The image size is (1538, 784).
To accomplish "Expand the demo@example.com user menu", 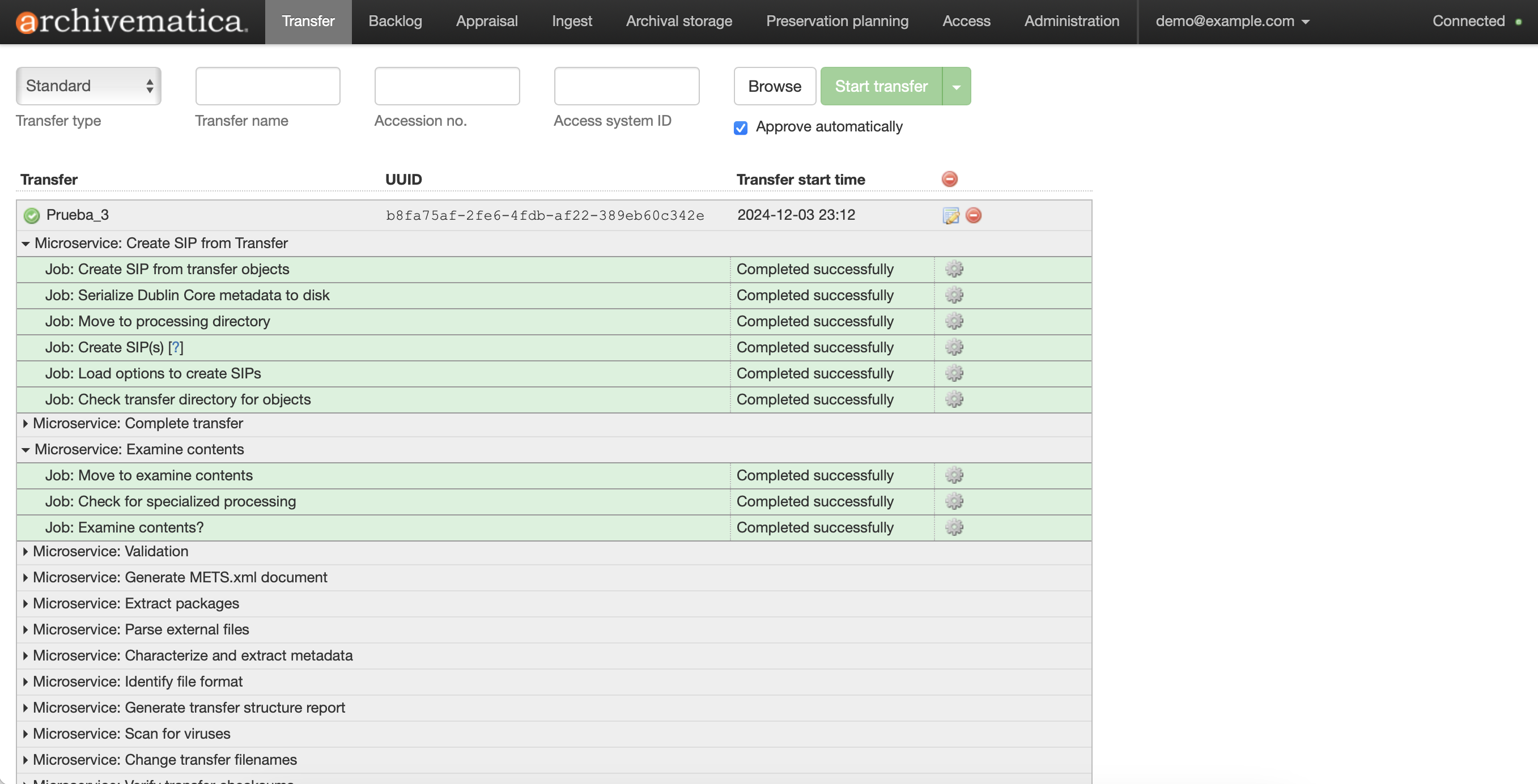I will [x=1232, y=22].
